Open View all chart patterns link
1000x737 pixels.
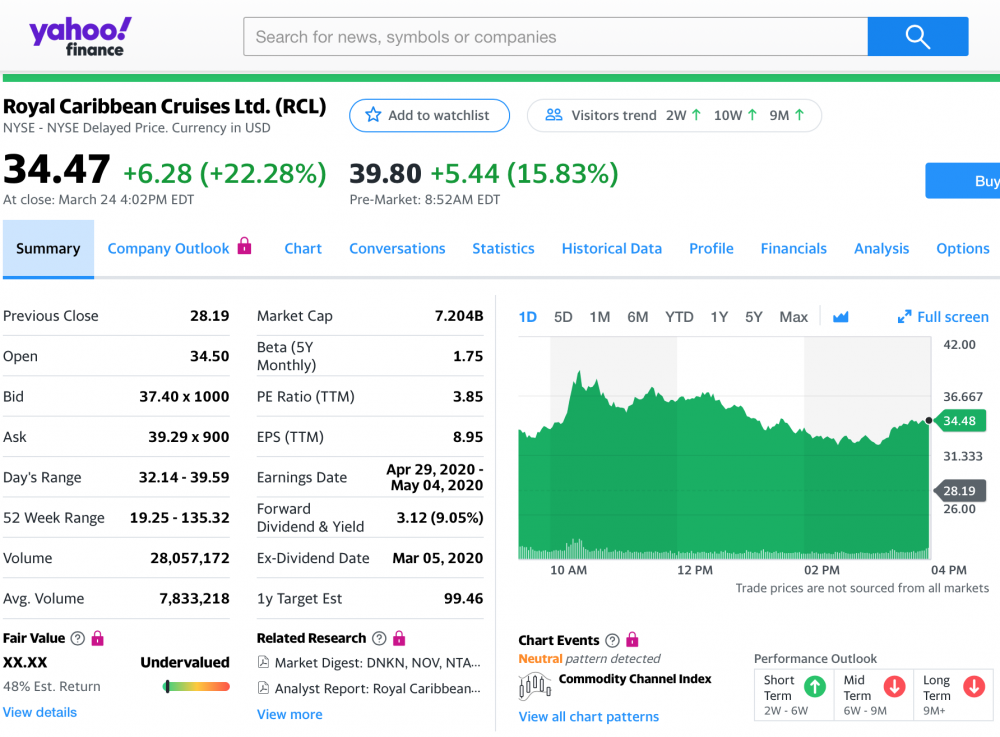point(589,717)
